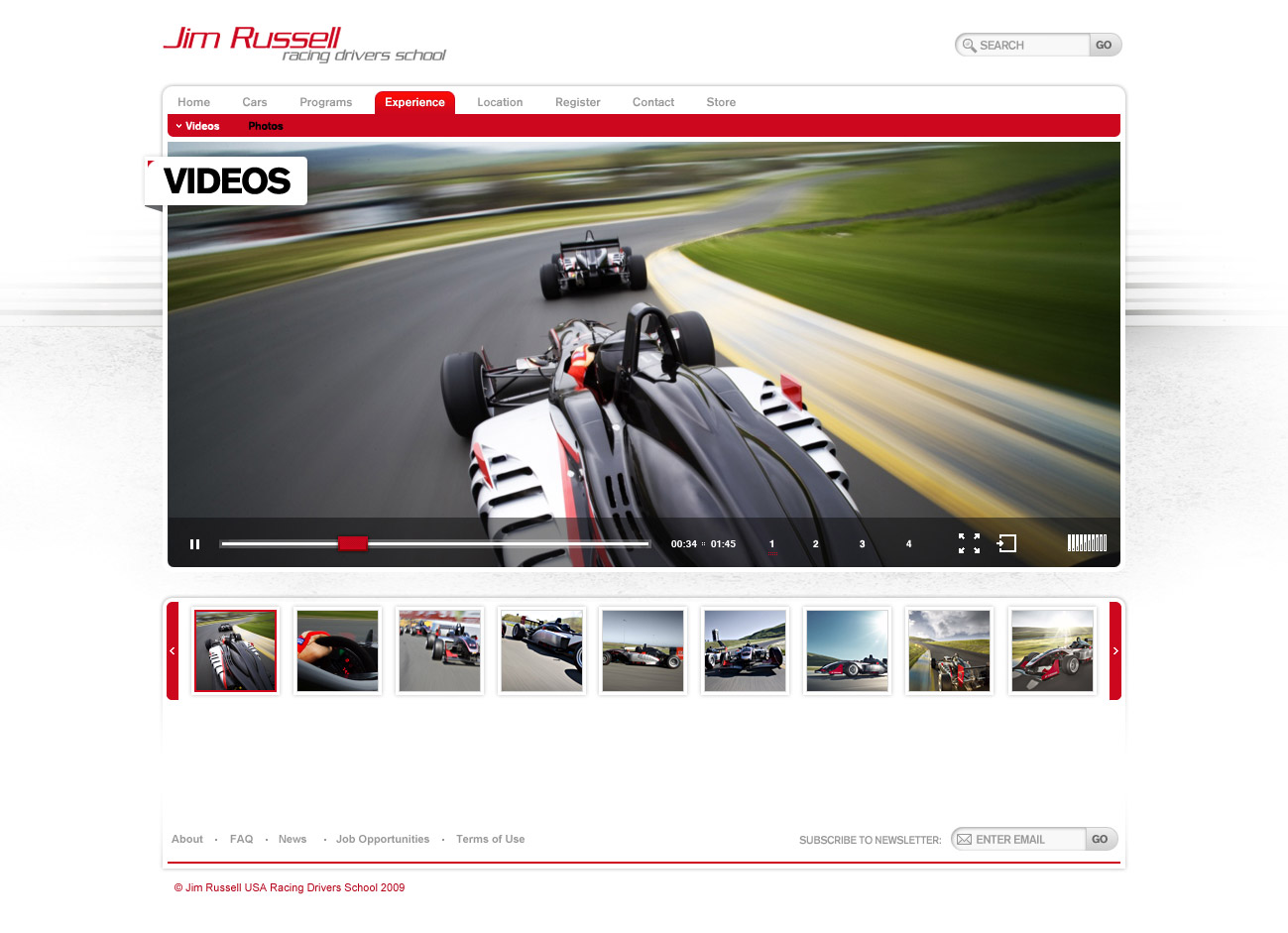Open the About footer link

tap(187, 840)
